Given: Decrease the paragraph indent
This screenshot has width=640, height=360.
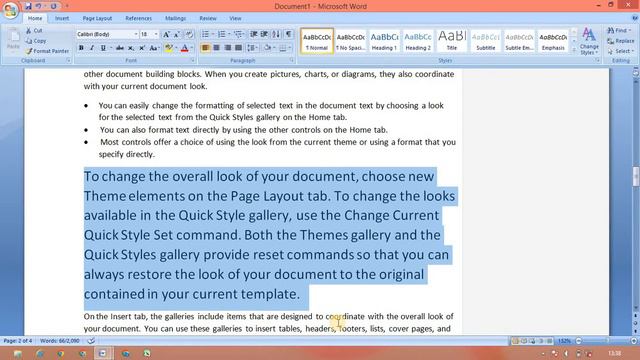Looking at the screenshot, I should click(253, 34).
